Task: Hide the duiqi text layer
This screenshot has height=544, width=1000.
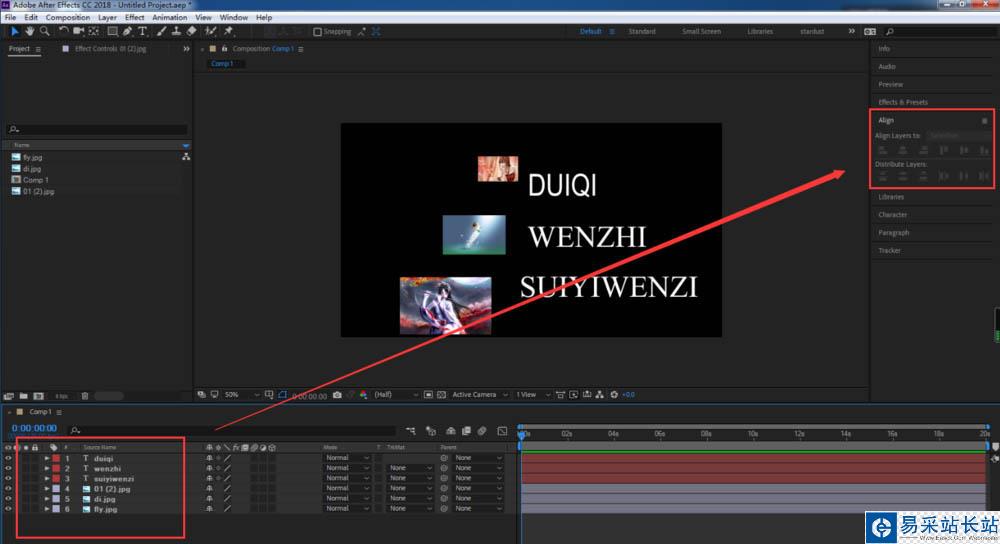Action: coord(8,458)
